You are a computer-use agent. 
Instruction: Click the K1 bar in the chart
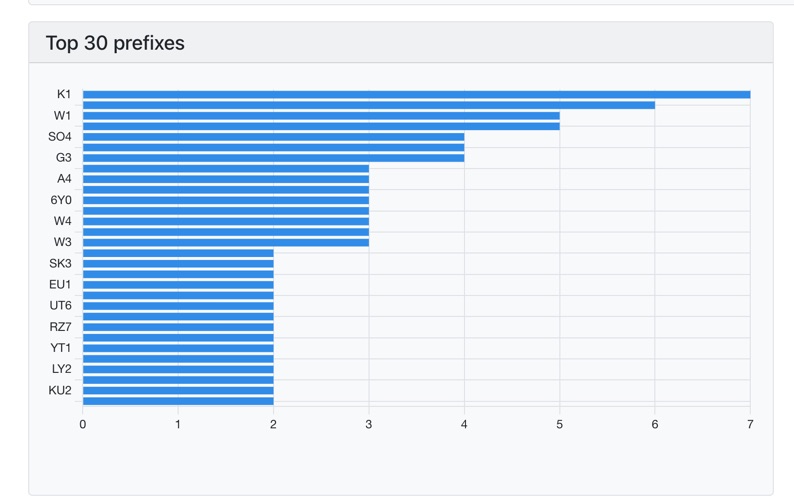click(416, 95)
